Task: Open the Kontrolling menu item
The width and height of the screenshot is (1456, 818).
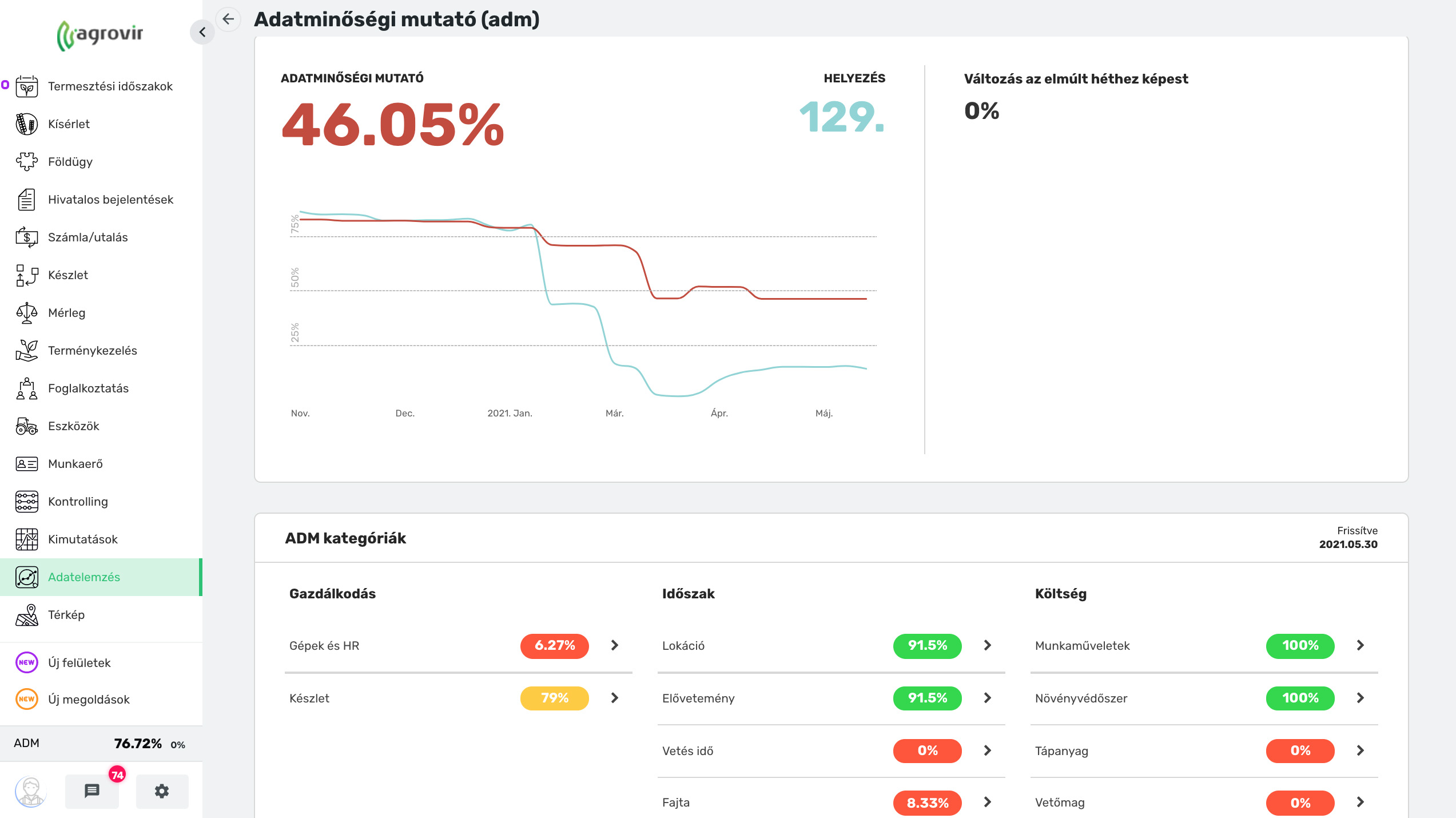Action: click(x=78, y=502)
